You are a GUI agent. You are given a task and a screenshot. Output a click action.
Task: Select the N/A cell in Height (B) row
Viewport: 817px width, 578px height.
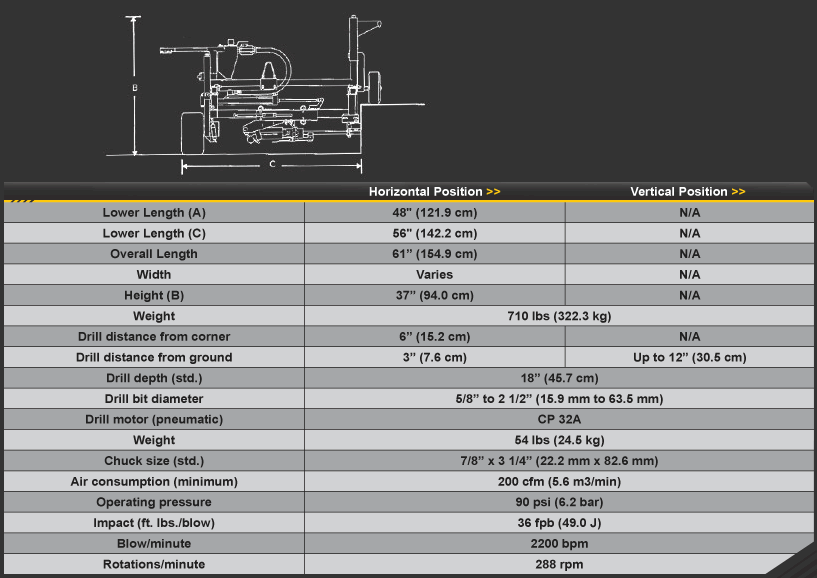coord(689,296)
